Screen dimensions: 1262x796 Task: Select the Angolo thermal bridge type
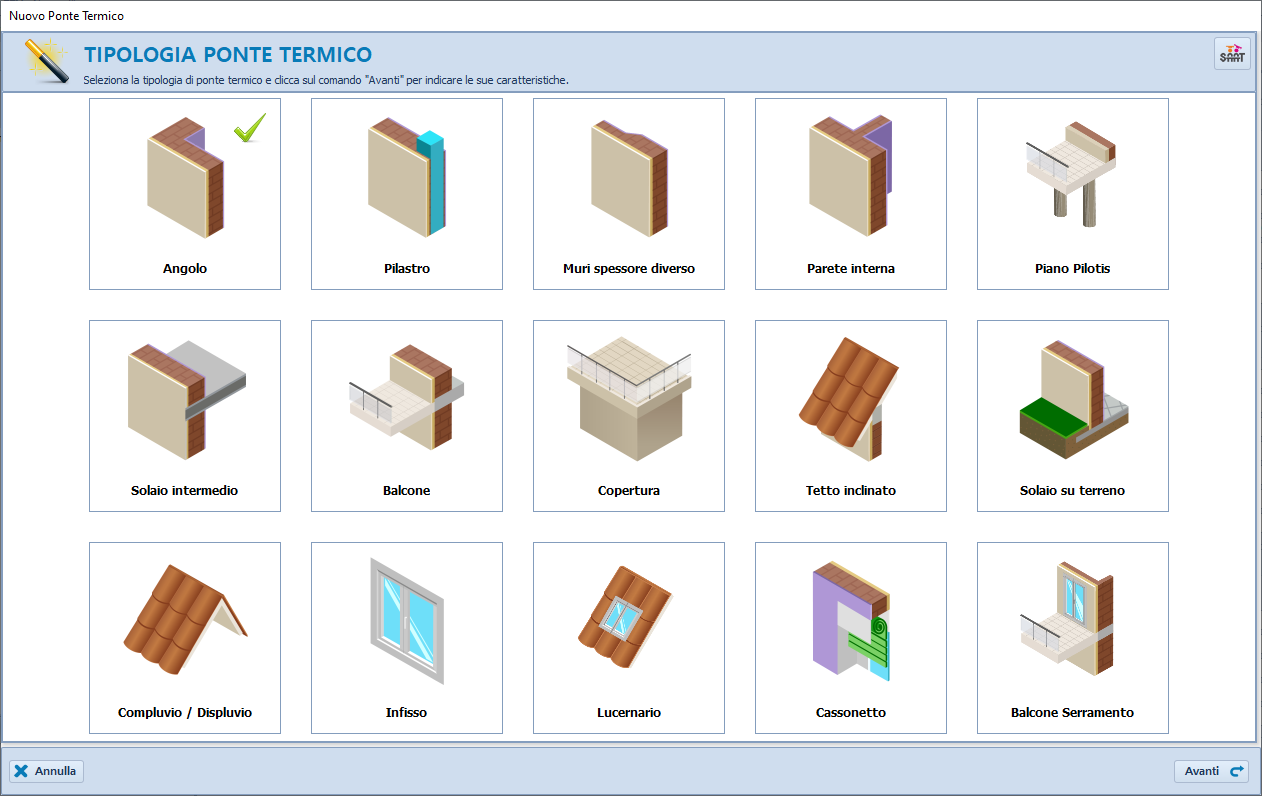click(x=185, y=194)
